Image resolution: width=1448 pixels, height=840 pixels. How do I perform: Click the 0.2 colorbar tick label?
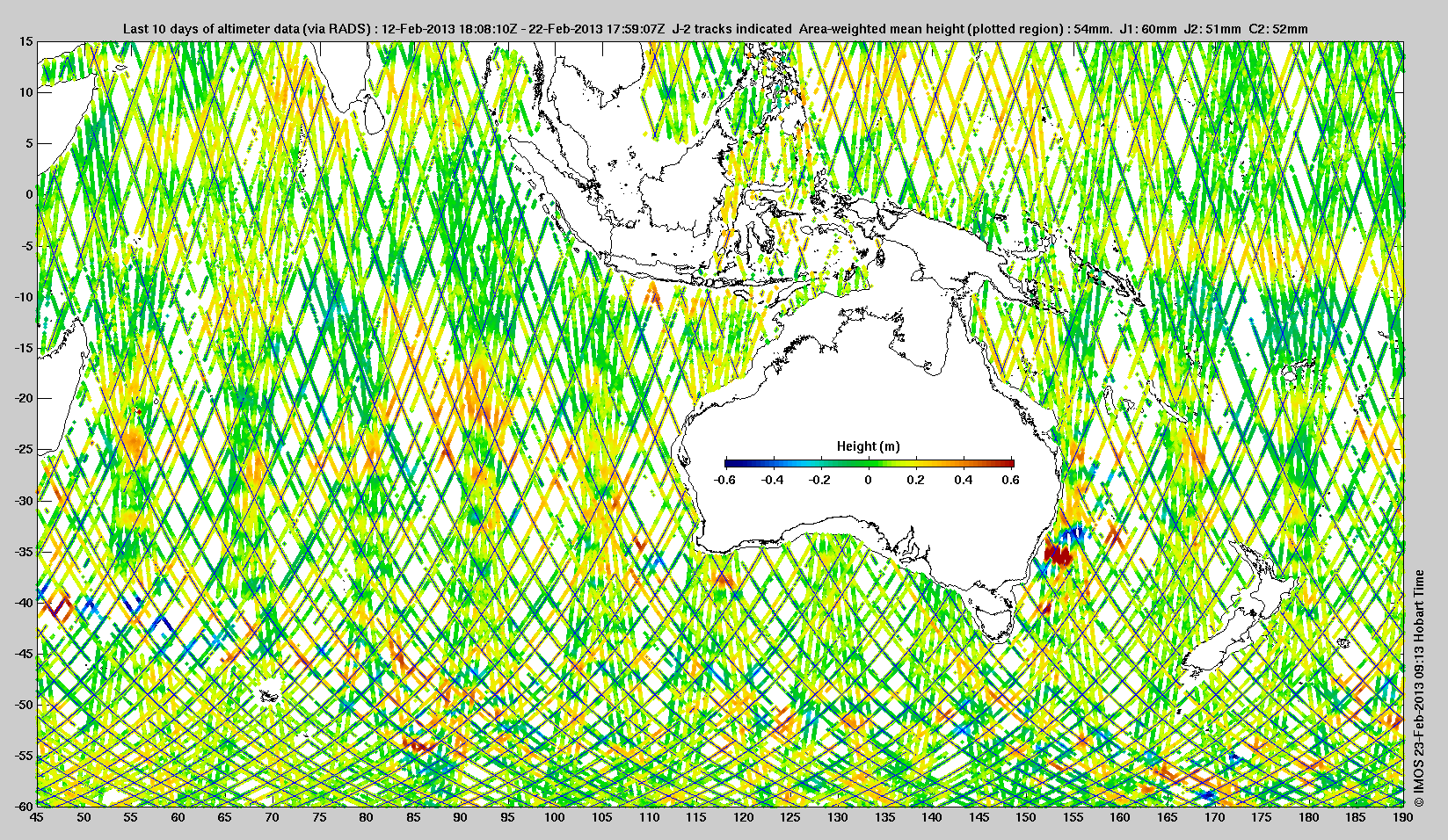pyautogui.click(x=916, y=480)
